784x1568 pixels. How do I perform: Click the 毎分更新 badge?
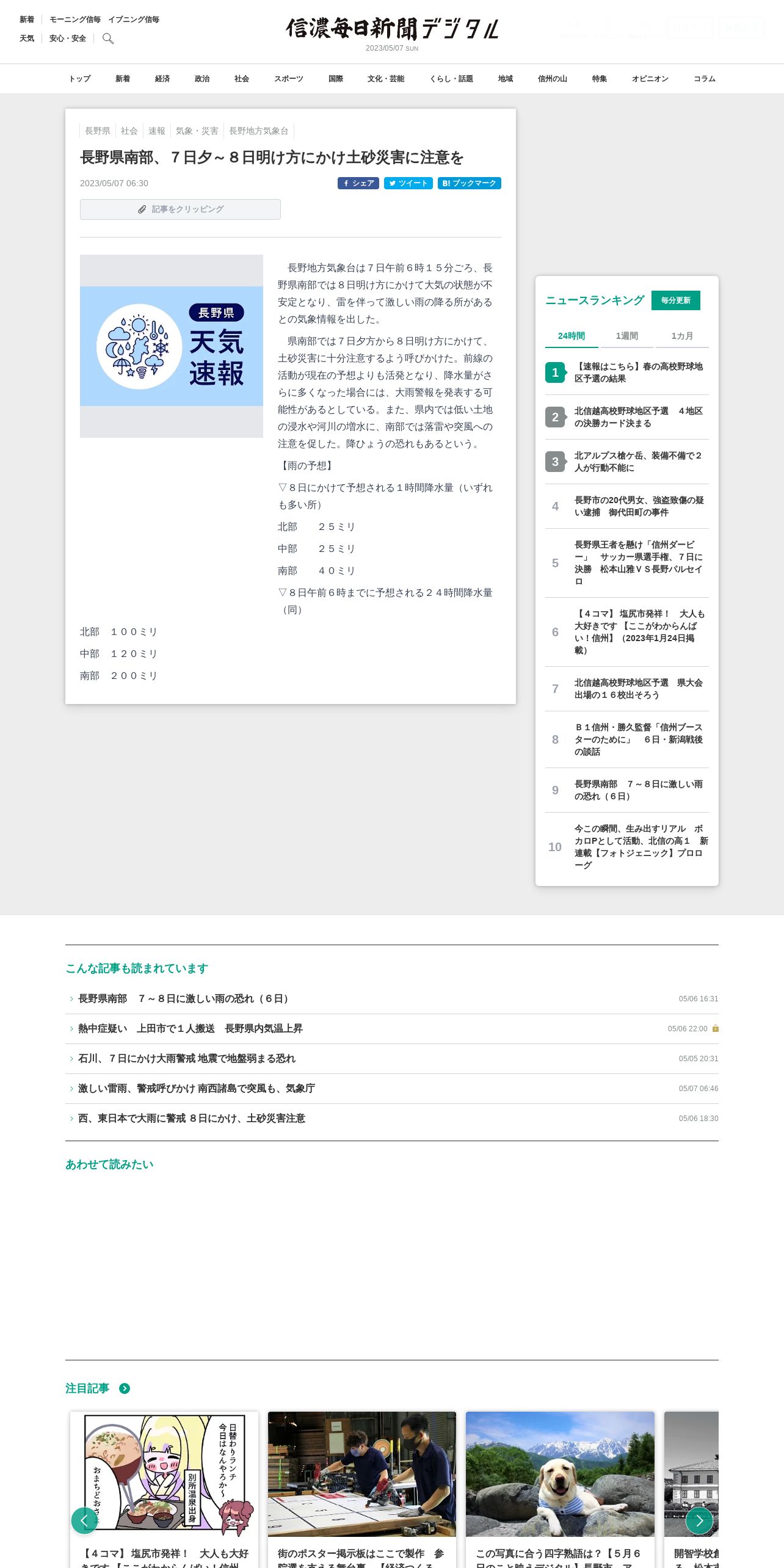coord(676,300)
